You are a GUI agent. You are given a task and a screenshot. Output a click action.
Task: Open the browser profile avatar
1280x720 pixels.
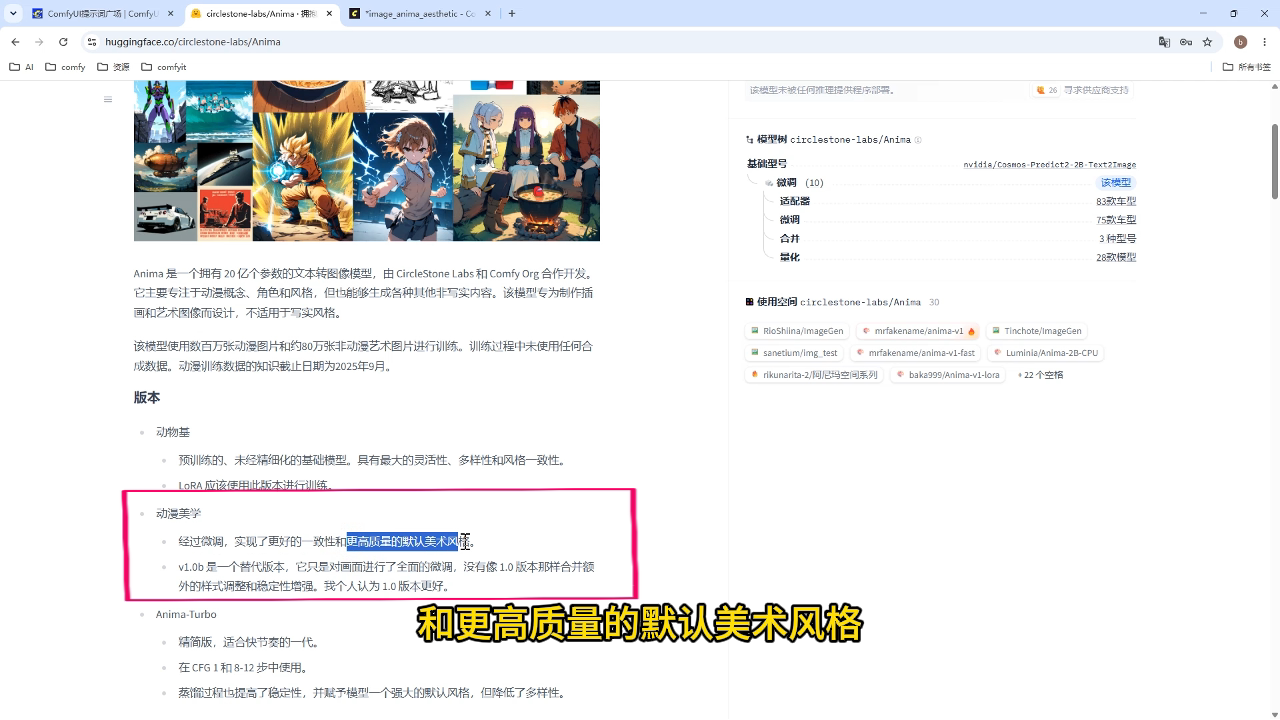point(1240,42)
